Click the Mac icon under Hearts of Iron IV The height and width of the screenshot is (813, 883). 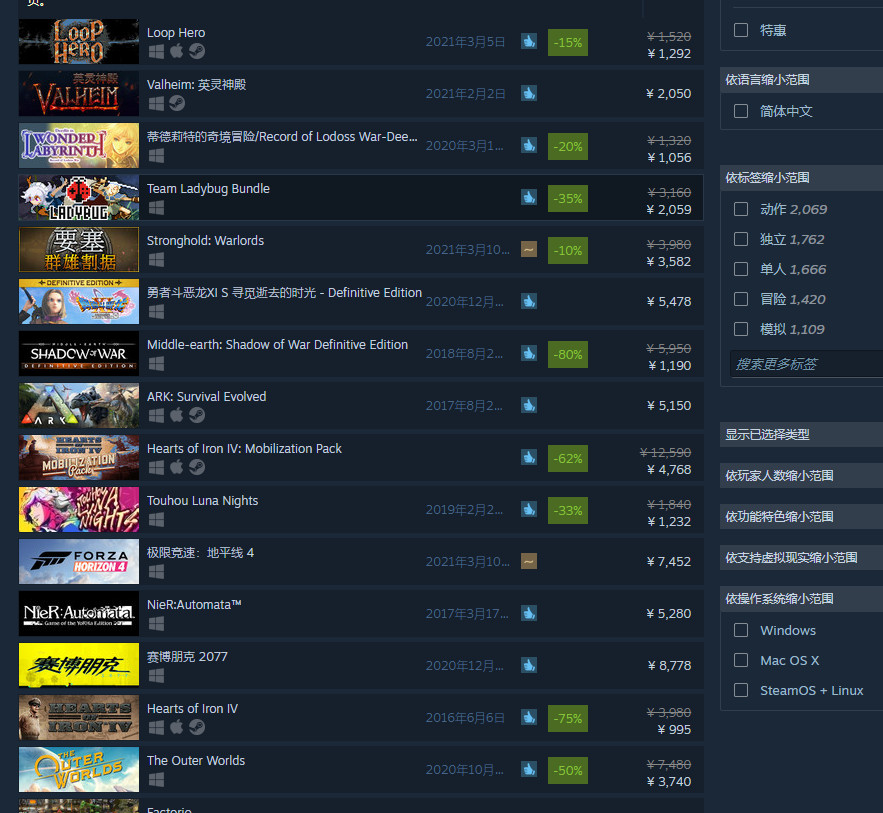click(x=177, y=727)
